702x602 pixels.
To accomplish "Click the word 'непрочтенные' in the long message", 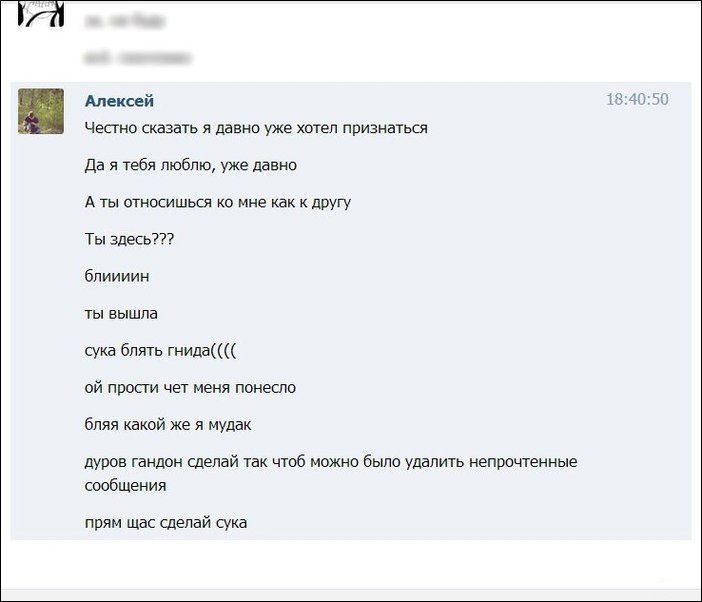I will 523,462.
